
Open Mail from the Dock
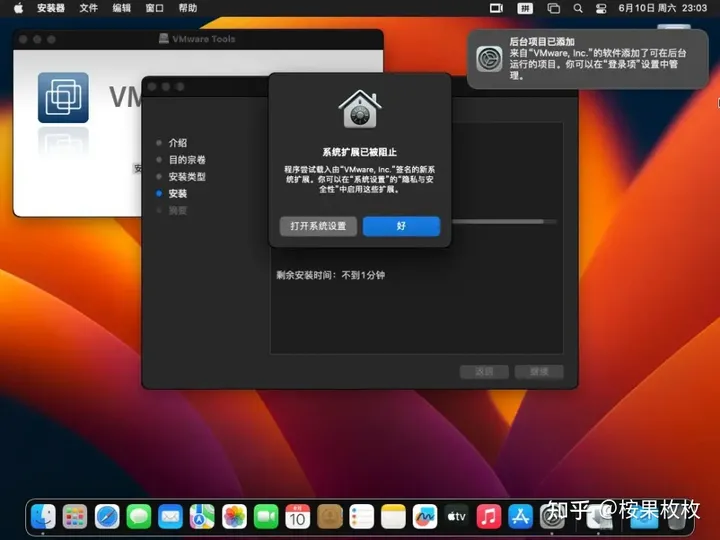click(170, 517)
